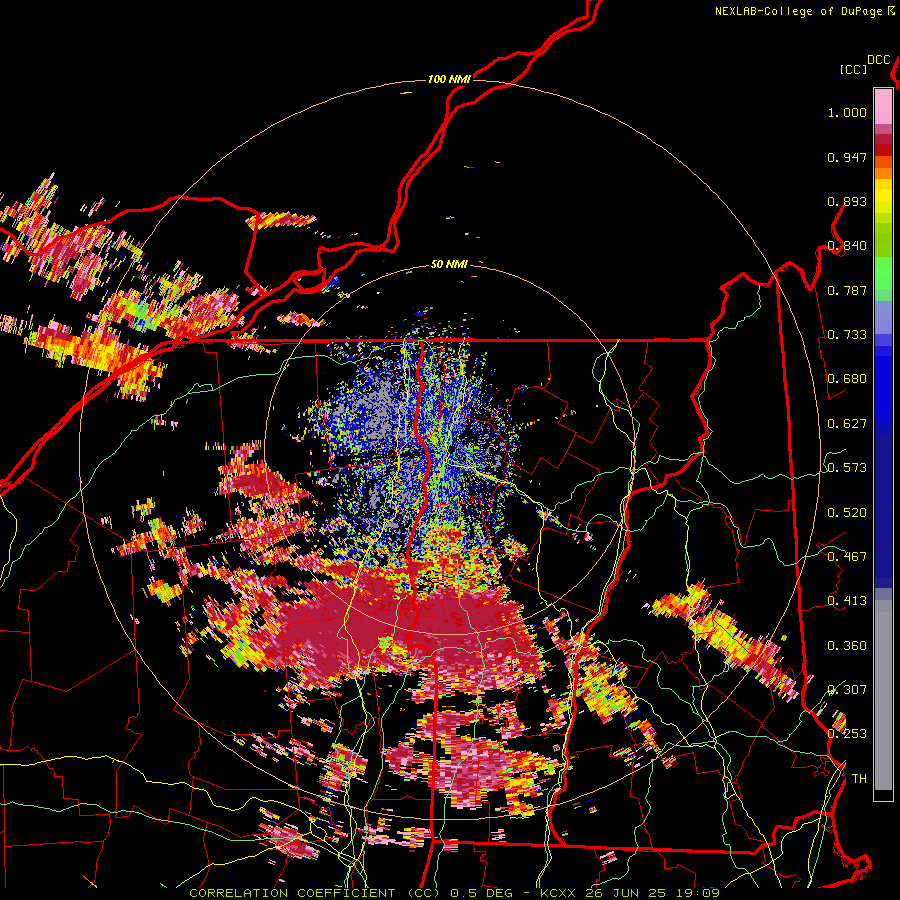Click the 0.893 legend value
Viewport: 900px width, 900px height.
click(847, 201)
